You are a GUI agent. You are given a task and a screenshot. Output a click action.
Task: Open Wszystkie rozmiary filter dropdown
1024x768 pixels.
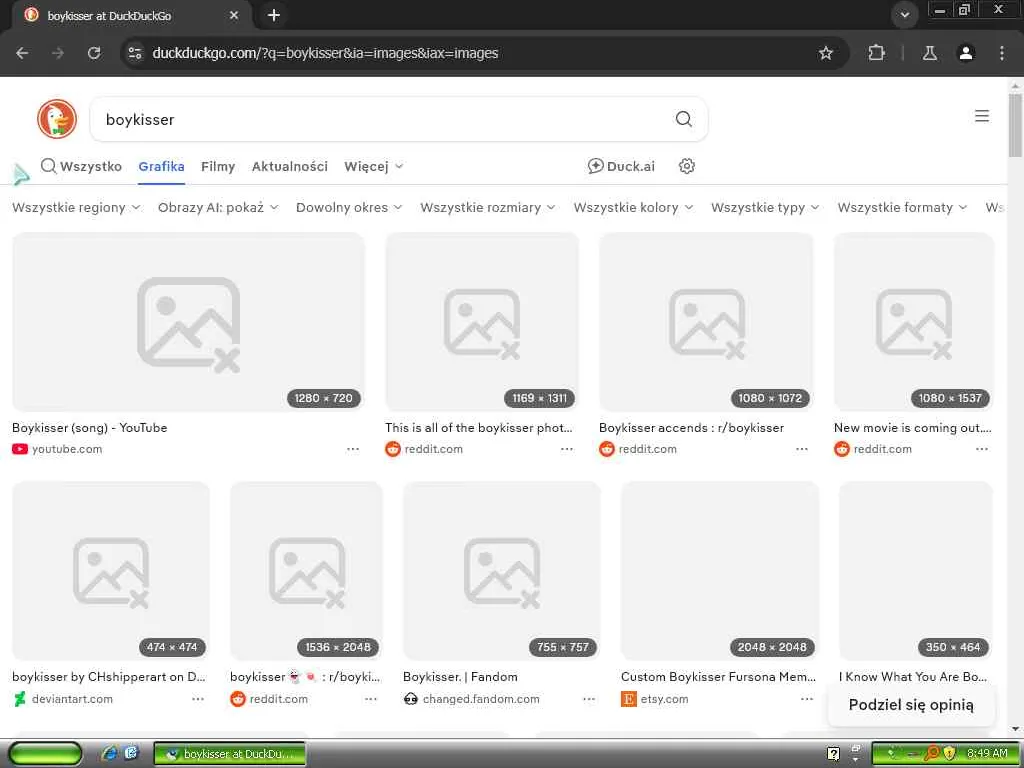(x=488, y=207)
